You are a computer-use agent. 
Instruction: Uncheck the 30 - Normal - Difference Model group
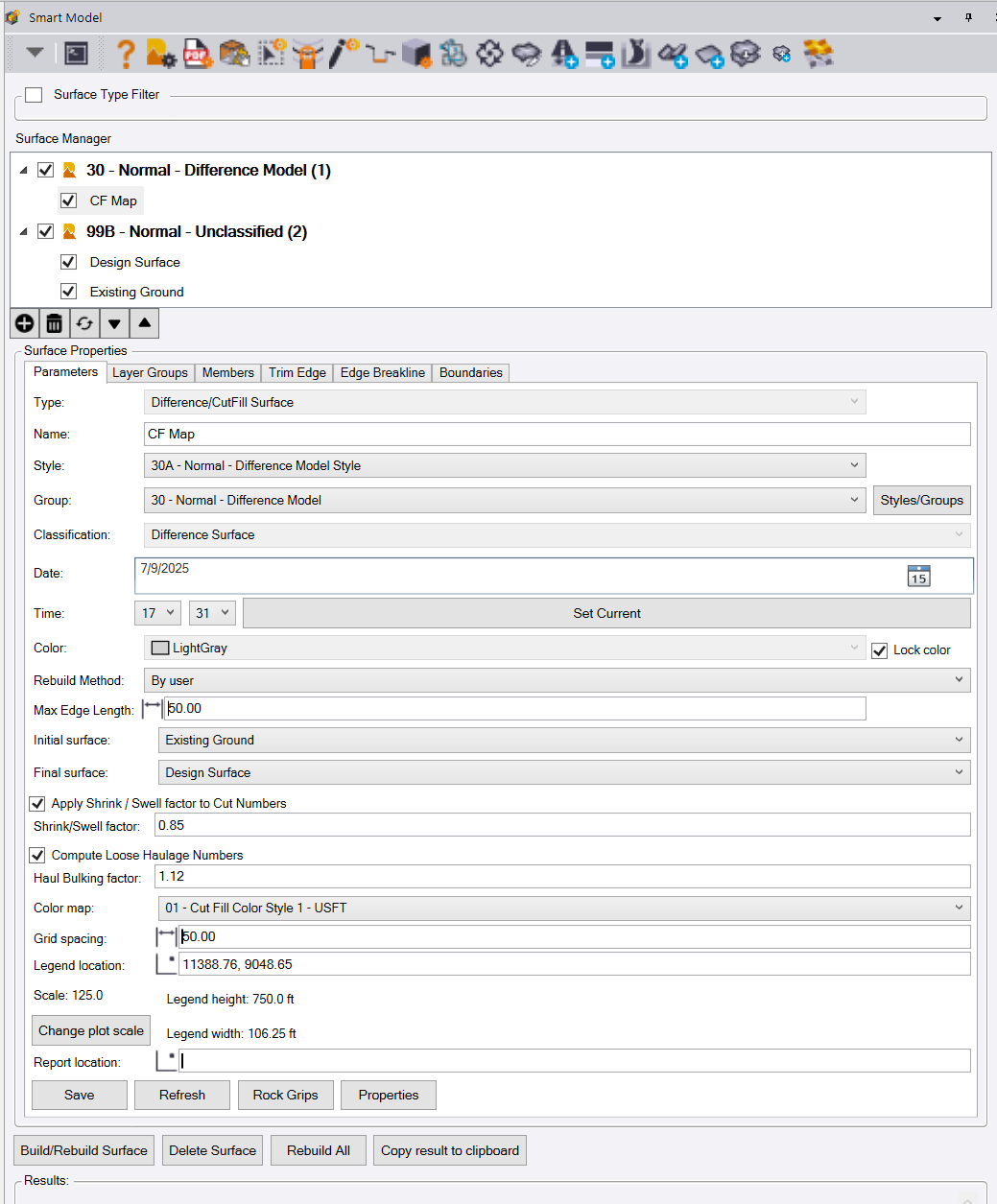point(45,170)
